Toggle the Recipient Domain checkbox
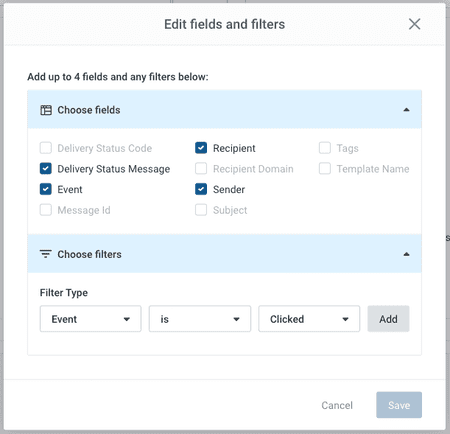 point(201,169)
